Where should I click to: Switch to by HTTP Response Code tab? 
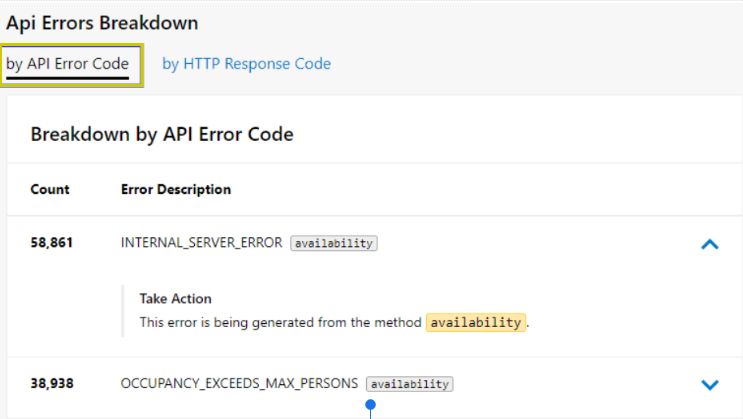point(246,64)
